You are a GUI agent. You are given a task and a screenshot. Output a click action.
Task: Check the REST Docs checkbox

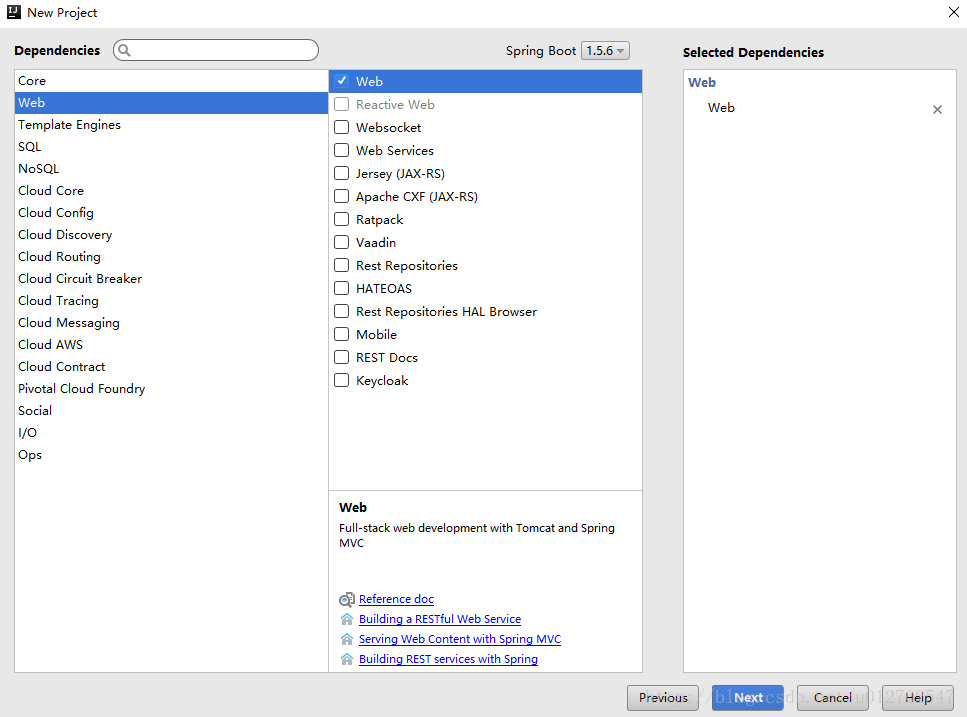(x=342, y=357)
